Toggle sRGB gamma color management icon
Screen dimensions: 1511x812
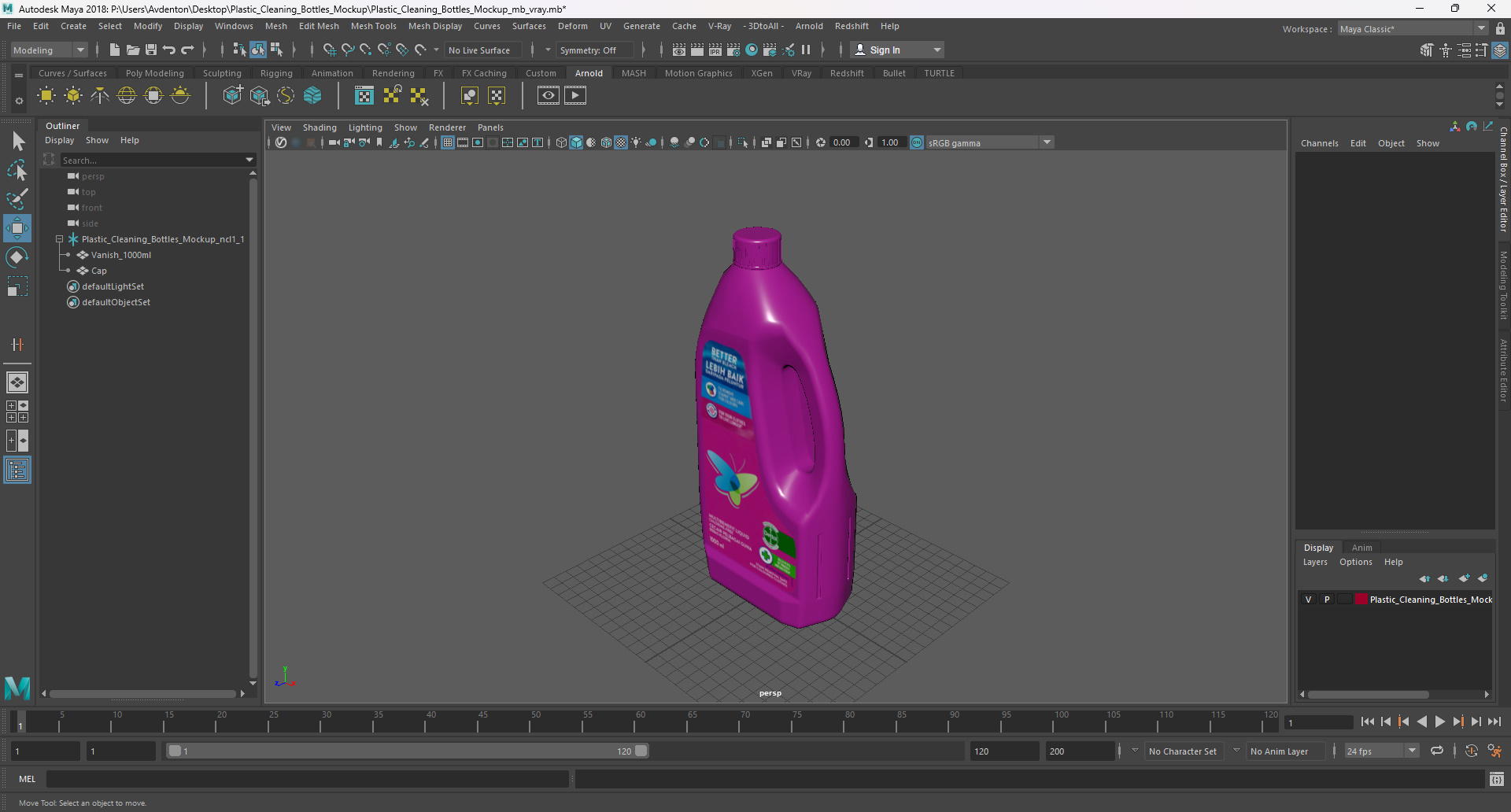click(917, 142)
